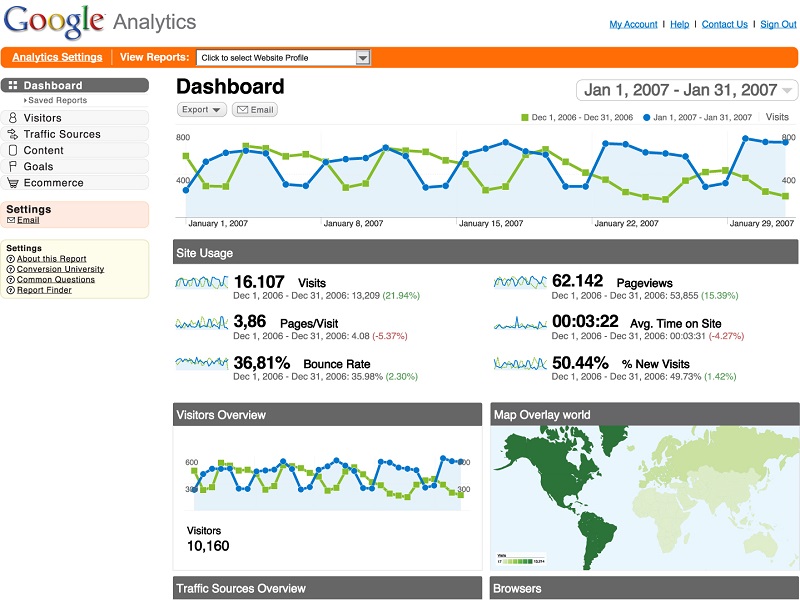The image size is (800, 600).
Task: Click the Map Overlay world panel header
Action: (x=645, y=414)
